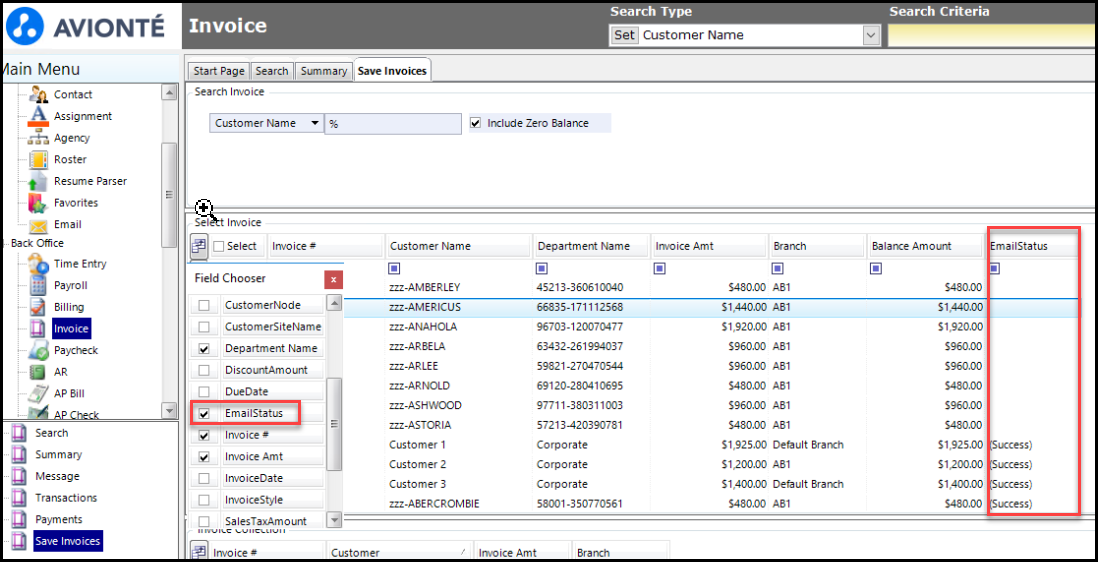Screen dimensions: 1098x562
Task: Select the Customer 2 row
Action: pos(711,464)
